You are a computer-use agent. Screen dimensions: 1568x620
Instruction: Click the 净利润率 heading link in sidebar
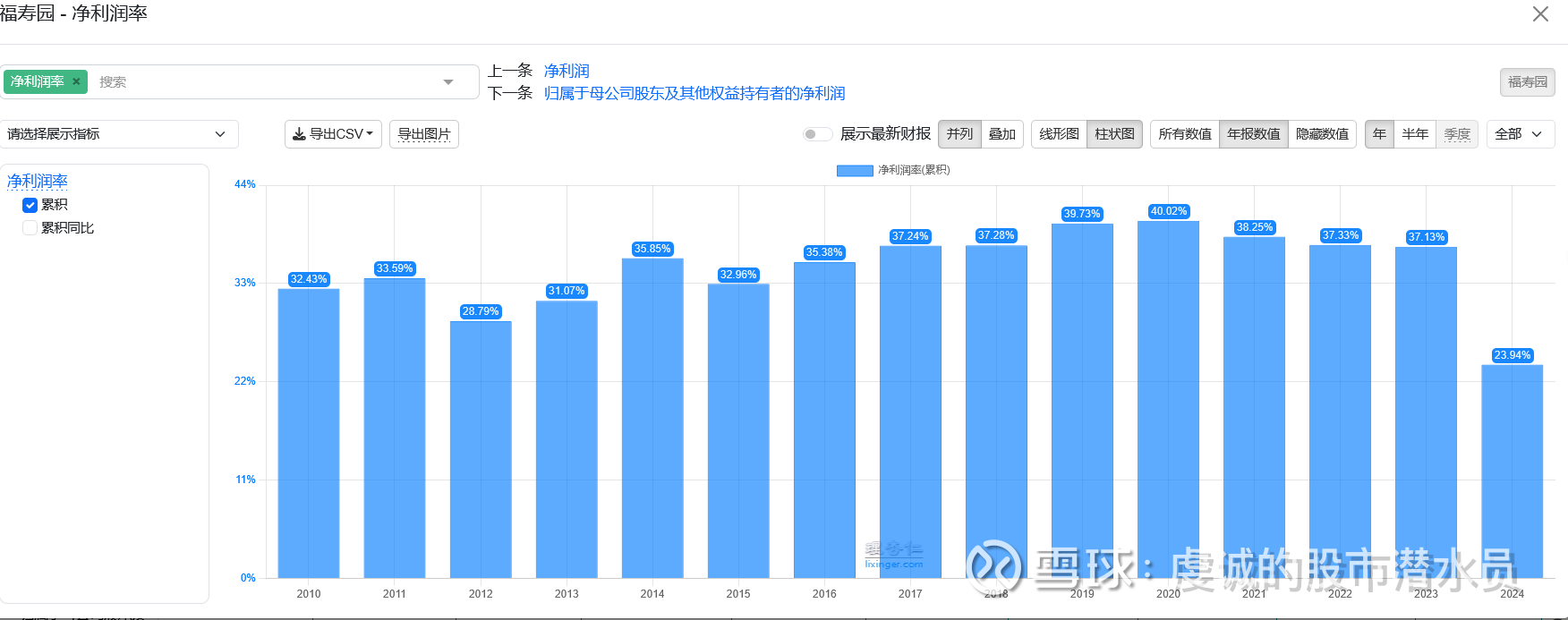pyautogui.click(x=38, y=181)
